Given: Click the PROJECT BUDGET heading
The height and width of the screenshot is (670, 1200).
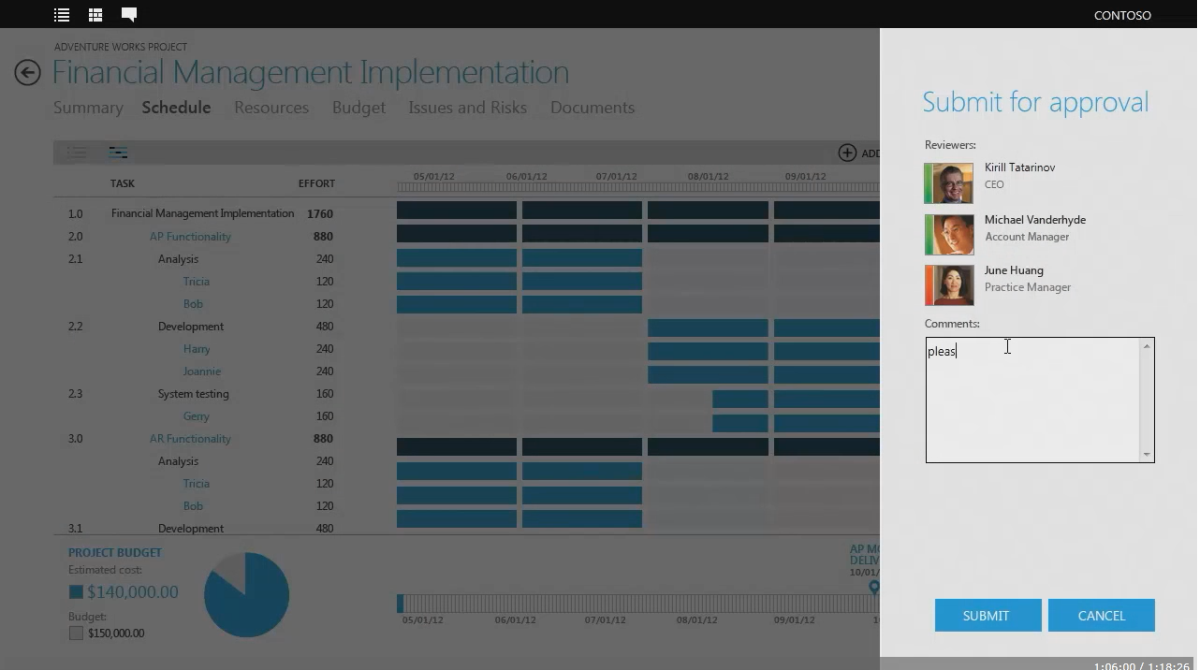Looking at the screenshot, I should coord(115,552).
